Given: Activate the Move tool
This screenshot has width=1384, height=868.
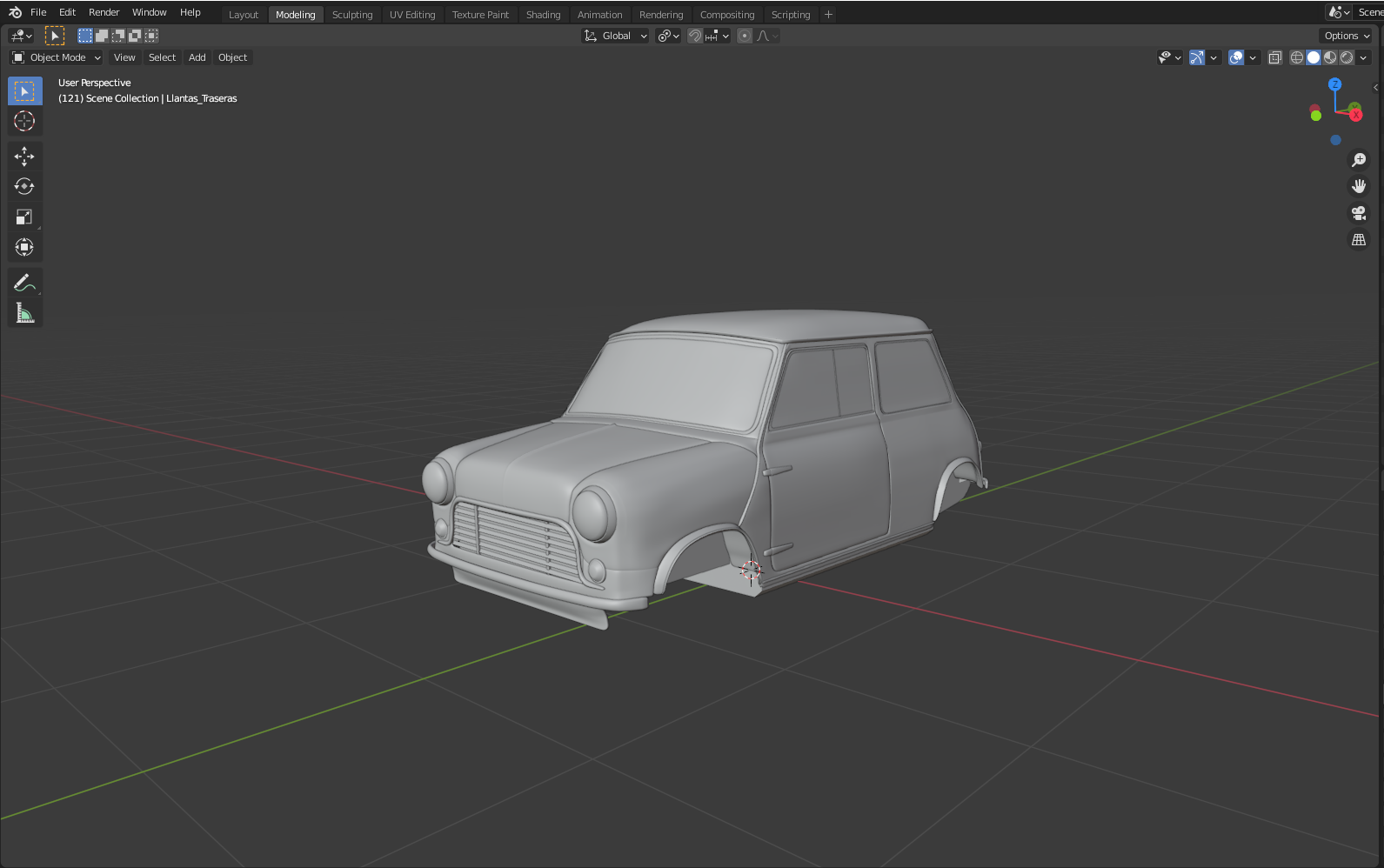Looking at the screenshot, I should pyautogui.click(x=24, y=157).
